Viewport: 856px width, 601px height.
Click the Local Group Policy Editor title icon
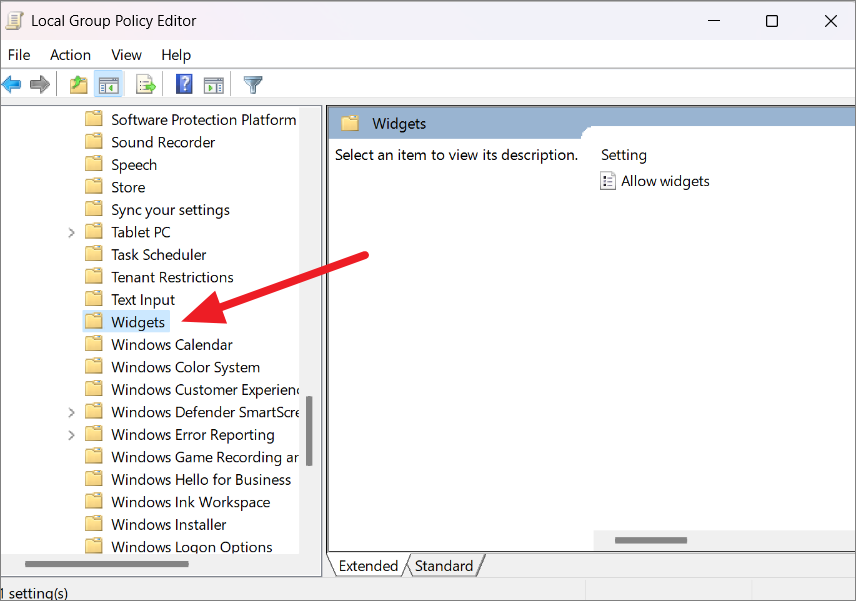tap(14, 21)
